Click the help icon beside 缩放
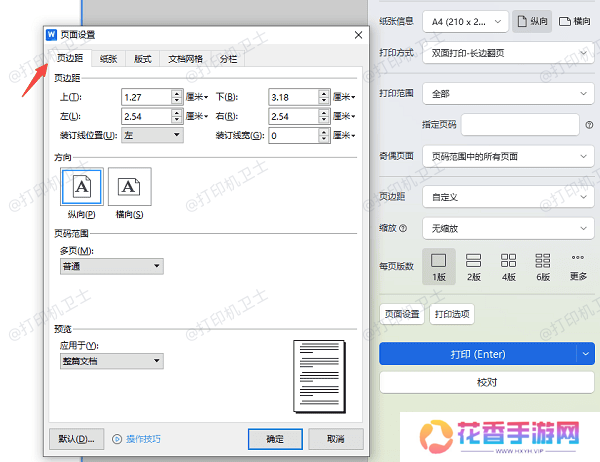Image resolution: width=600 pixels, height=462 pixels. 403,229
